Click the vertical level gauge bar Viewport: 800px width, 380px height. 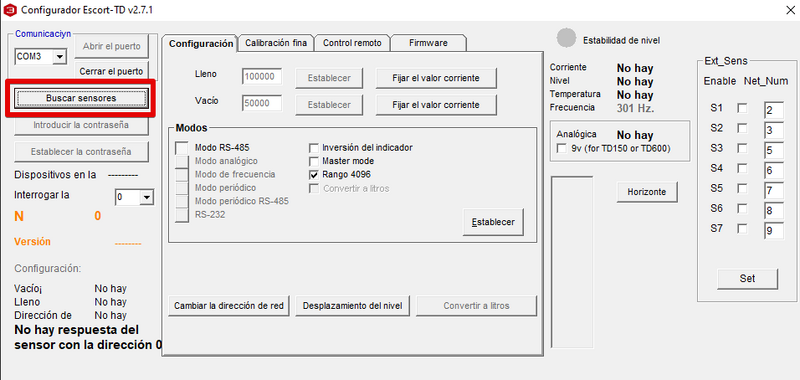(572, 262)
